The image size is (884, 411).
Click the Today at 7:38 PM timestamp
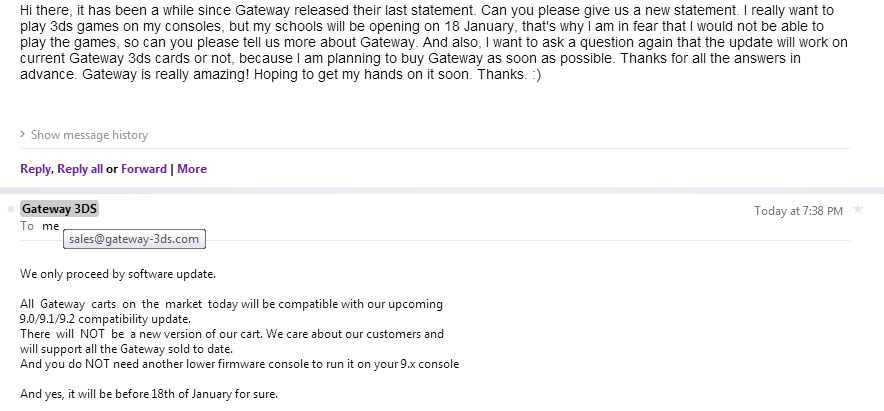pos(798,211)
